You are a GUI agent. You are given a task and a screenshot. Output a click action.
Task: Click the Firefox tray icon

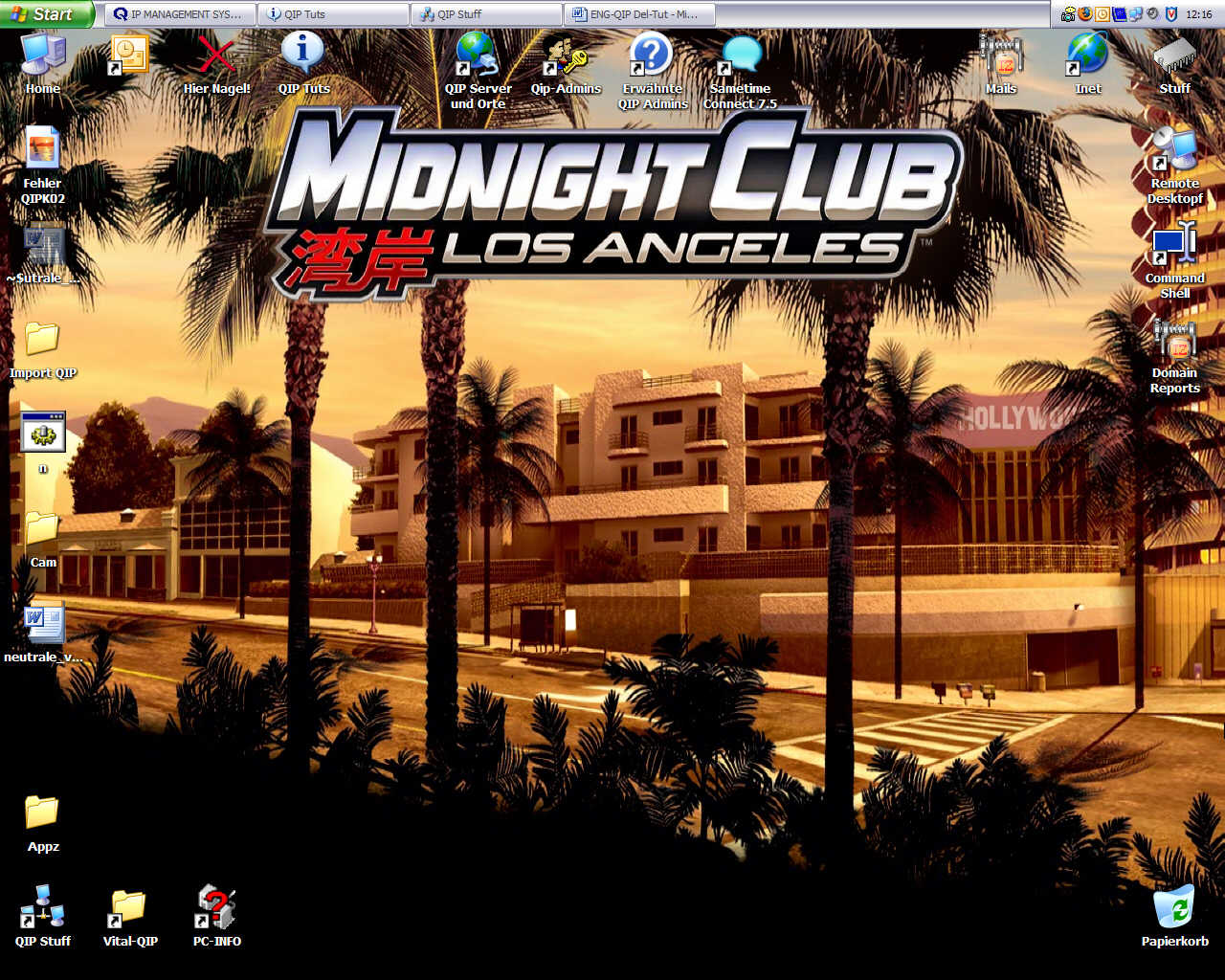(x=1085, y=13)
